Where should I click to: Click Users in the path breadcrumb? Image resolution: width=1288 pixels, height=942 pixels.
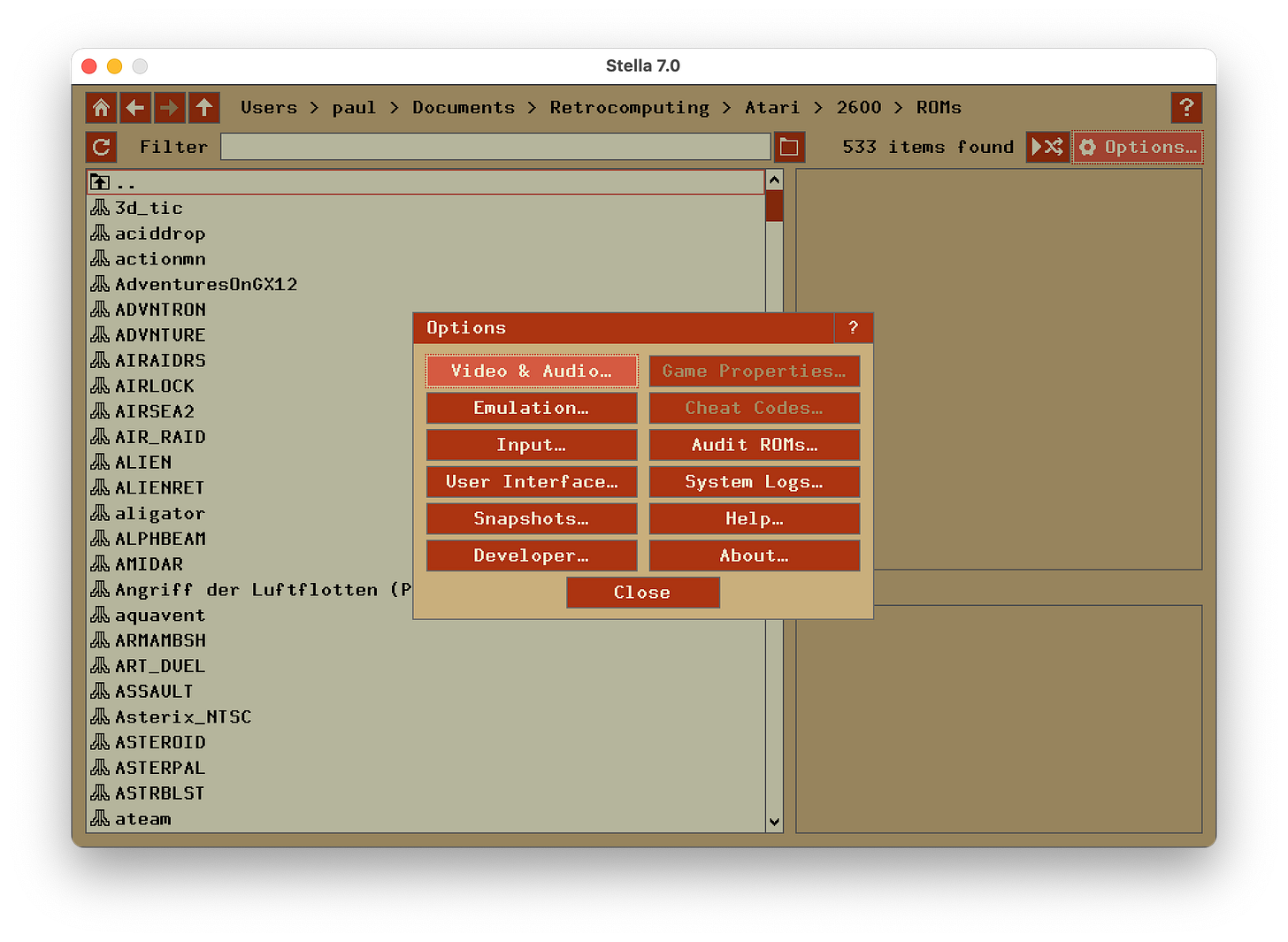click(269, 108)
